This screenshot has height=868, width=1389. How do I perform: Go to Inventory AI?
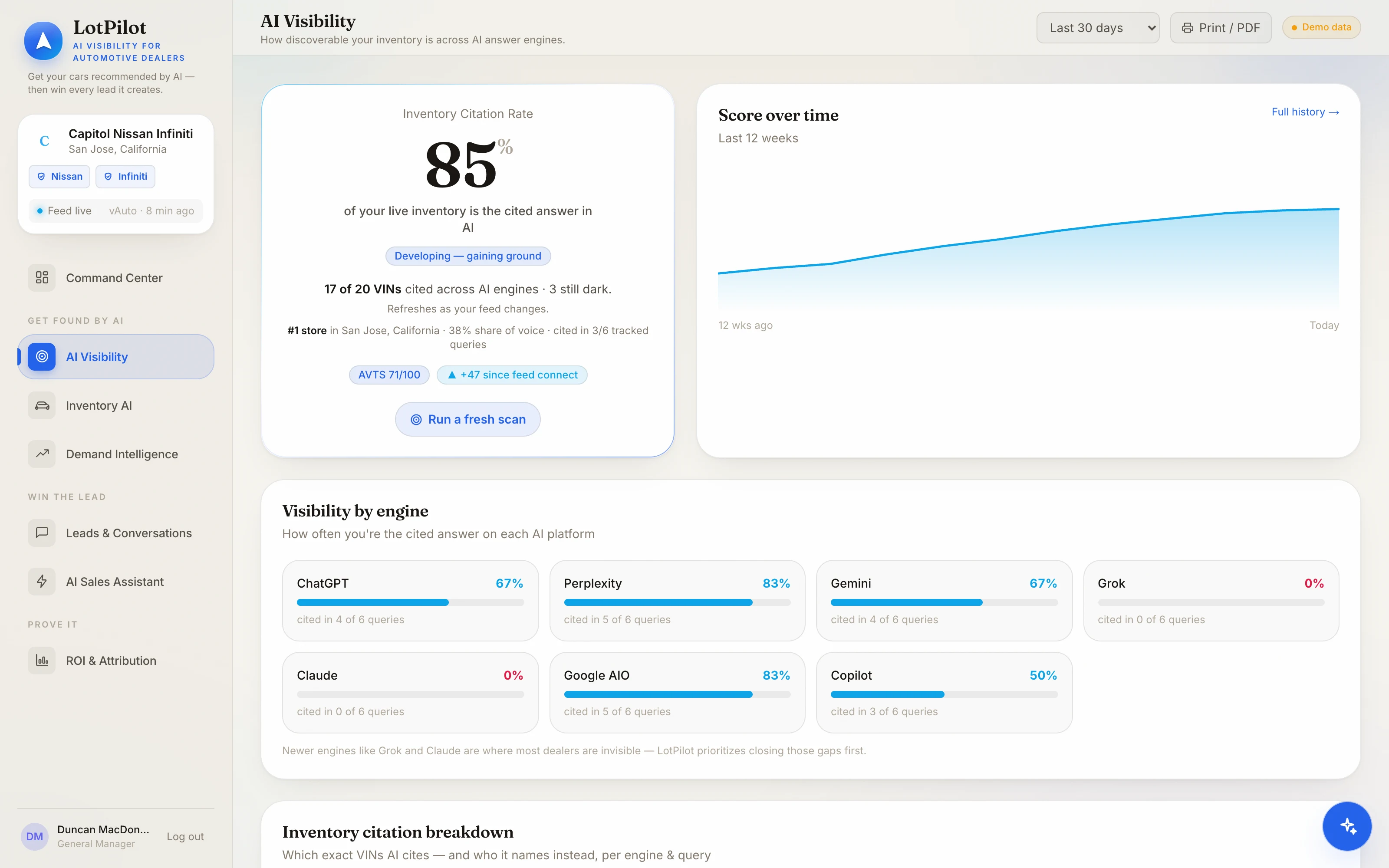[116, 405]
